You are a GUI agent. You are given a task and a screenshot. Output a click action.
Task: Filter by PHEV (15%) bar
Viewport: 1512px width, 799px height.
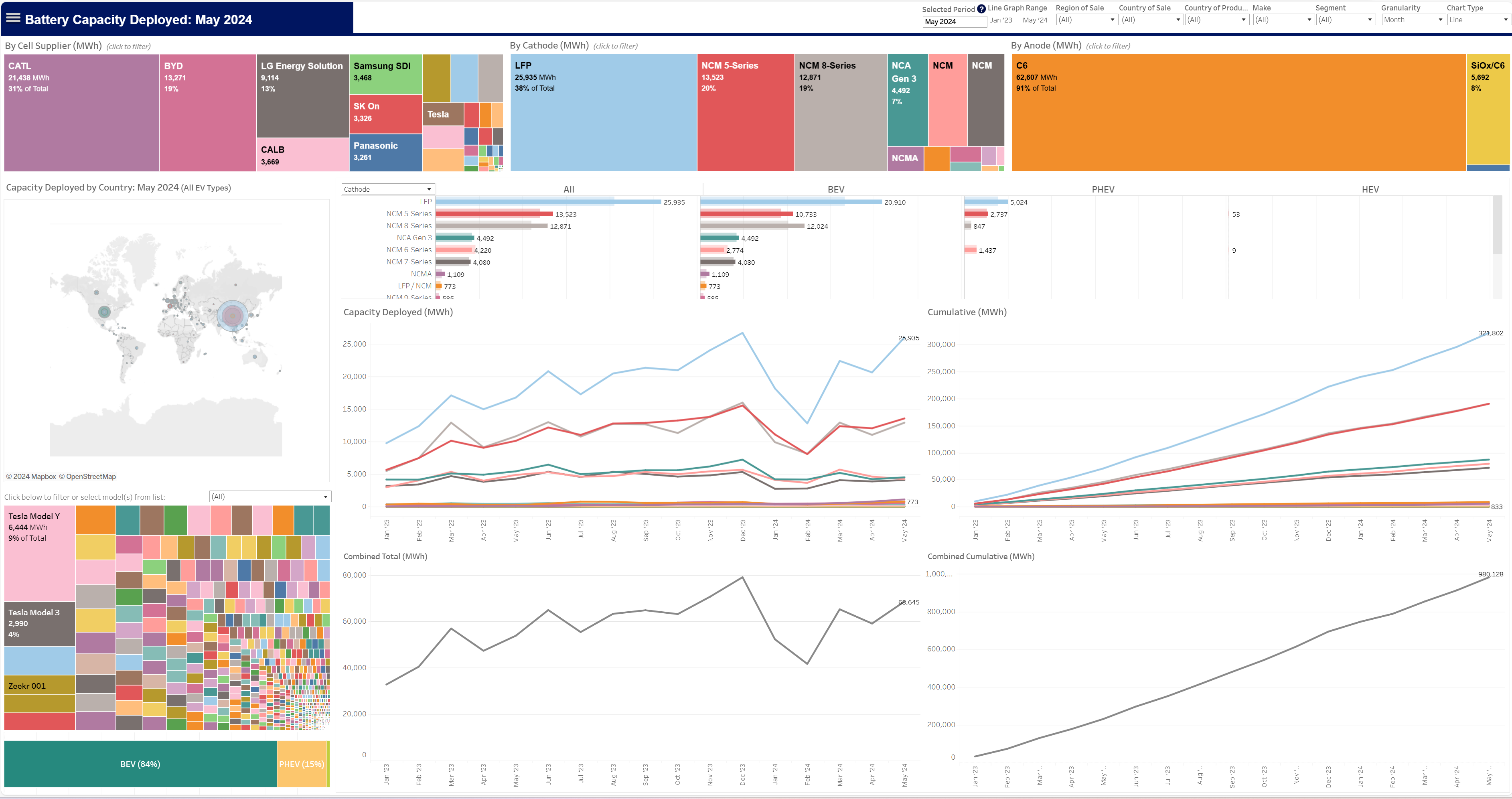(302, 764)
